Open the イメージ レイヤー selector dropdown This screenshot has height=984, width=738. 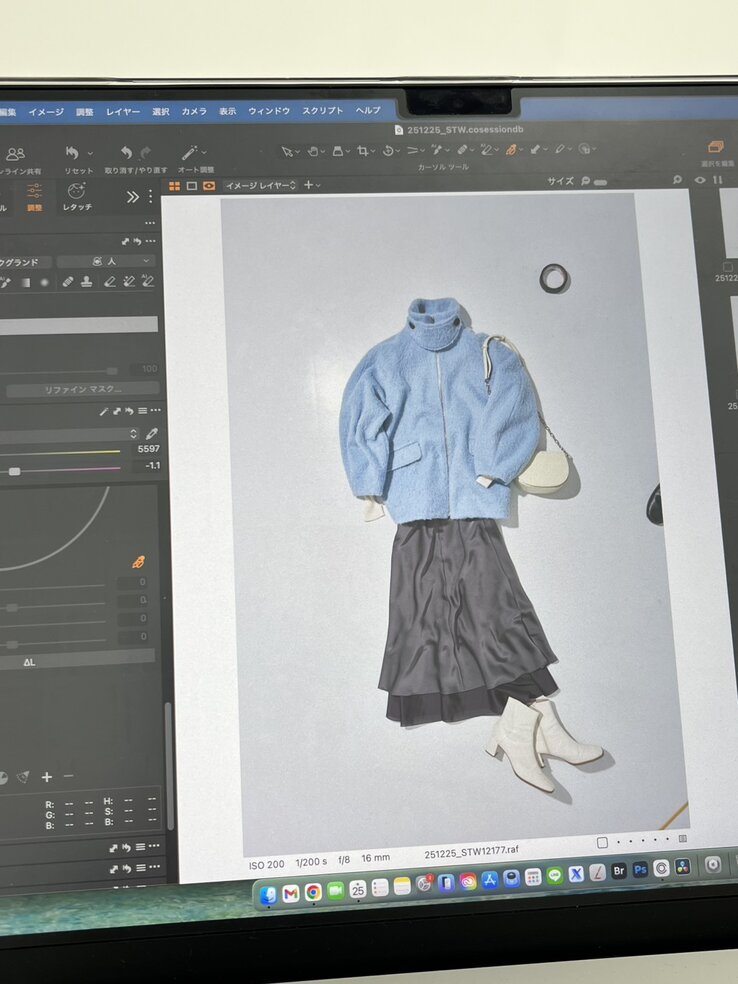click(260, 186)
